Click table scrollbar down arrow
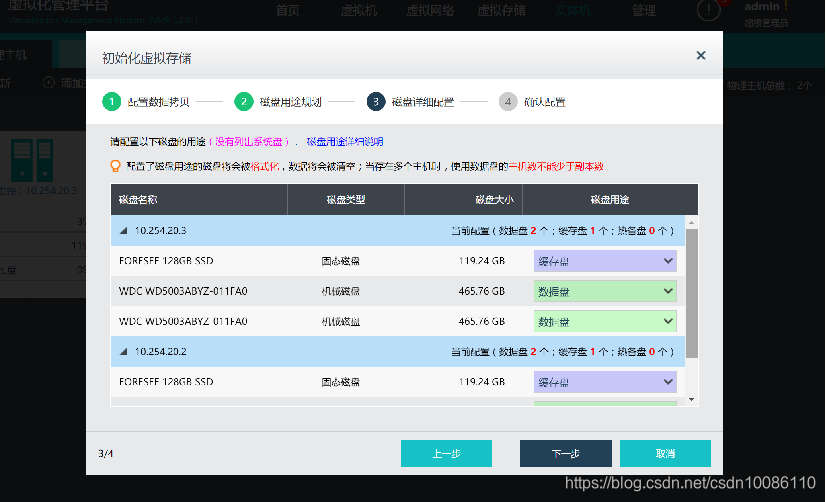This screenshot has width=826, height=502. pos(692,400)
